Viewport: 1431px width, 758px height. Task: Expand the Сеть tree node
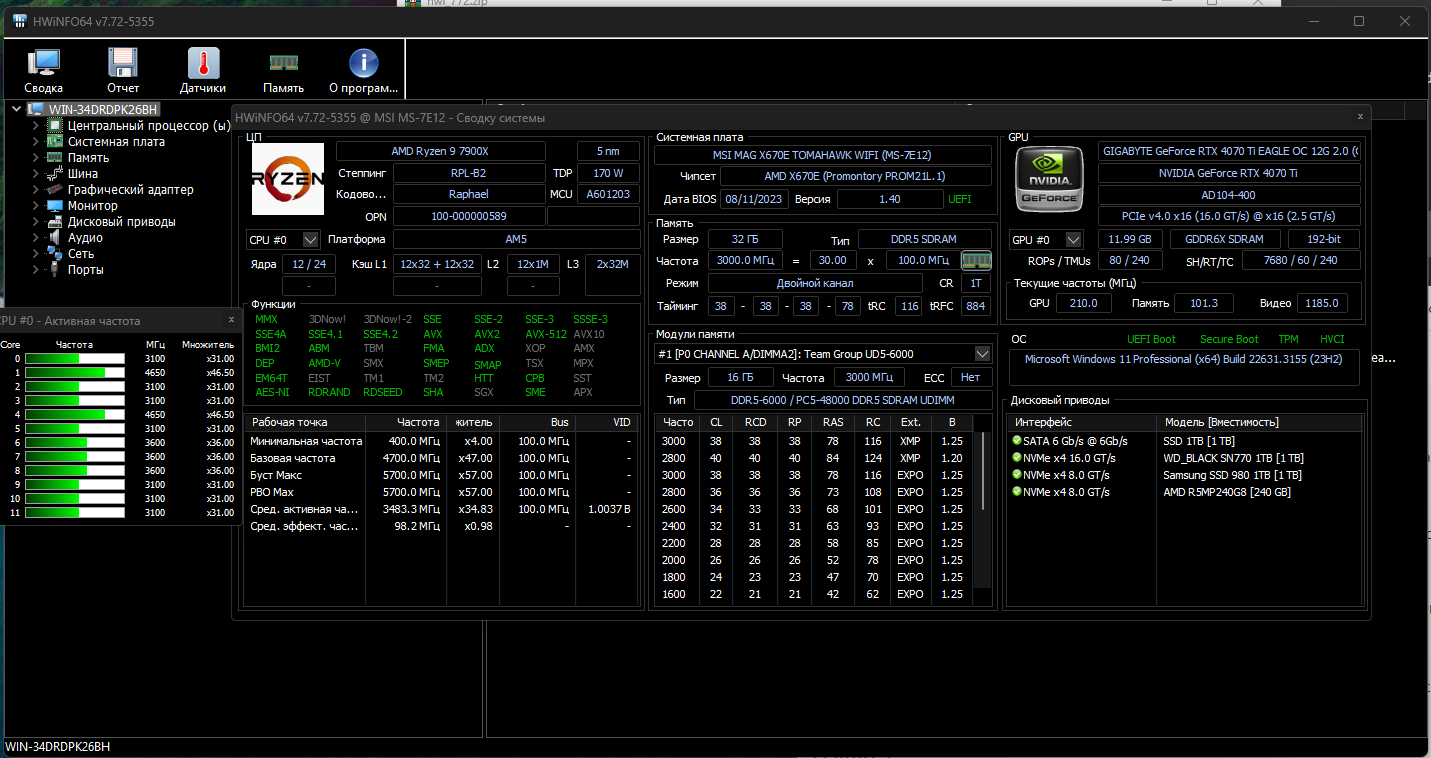click(x=36, y=253)
